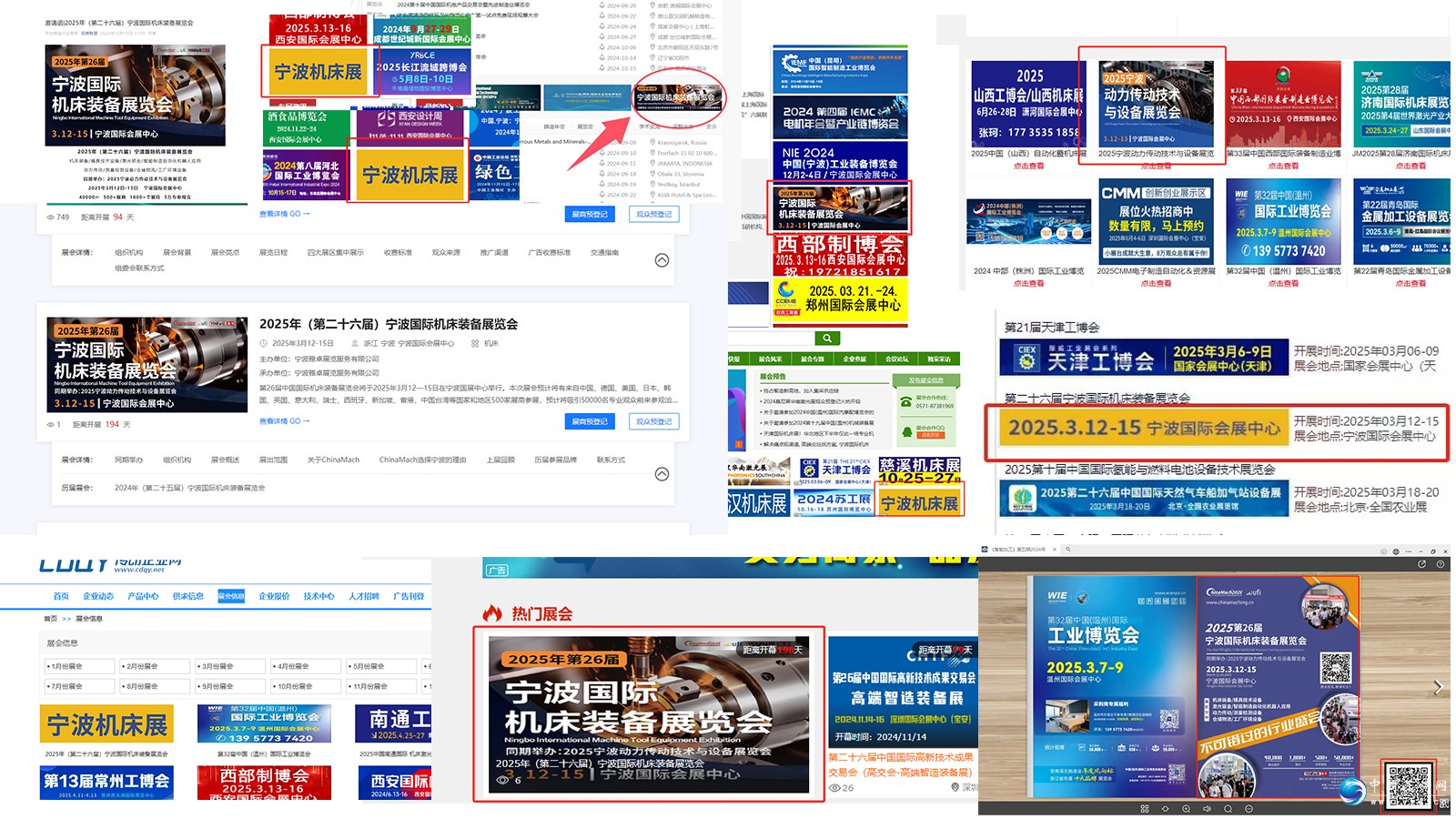1456x819 pixels.
Task: Open 展览日程 detail tab
Action: coord(273,252)
